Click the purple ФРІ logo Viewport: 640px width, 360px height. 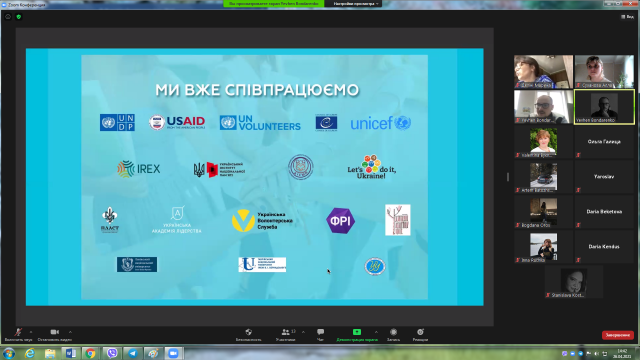click(340, 221)
